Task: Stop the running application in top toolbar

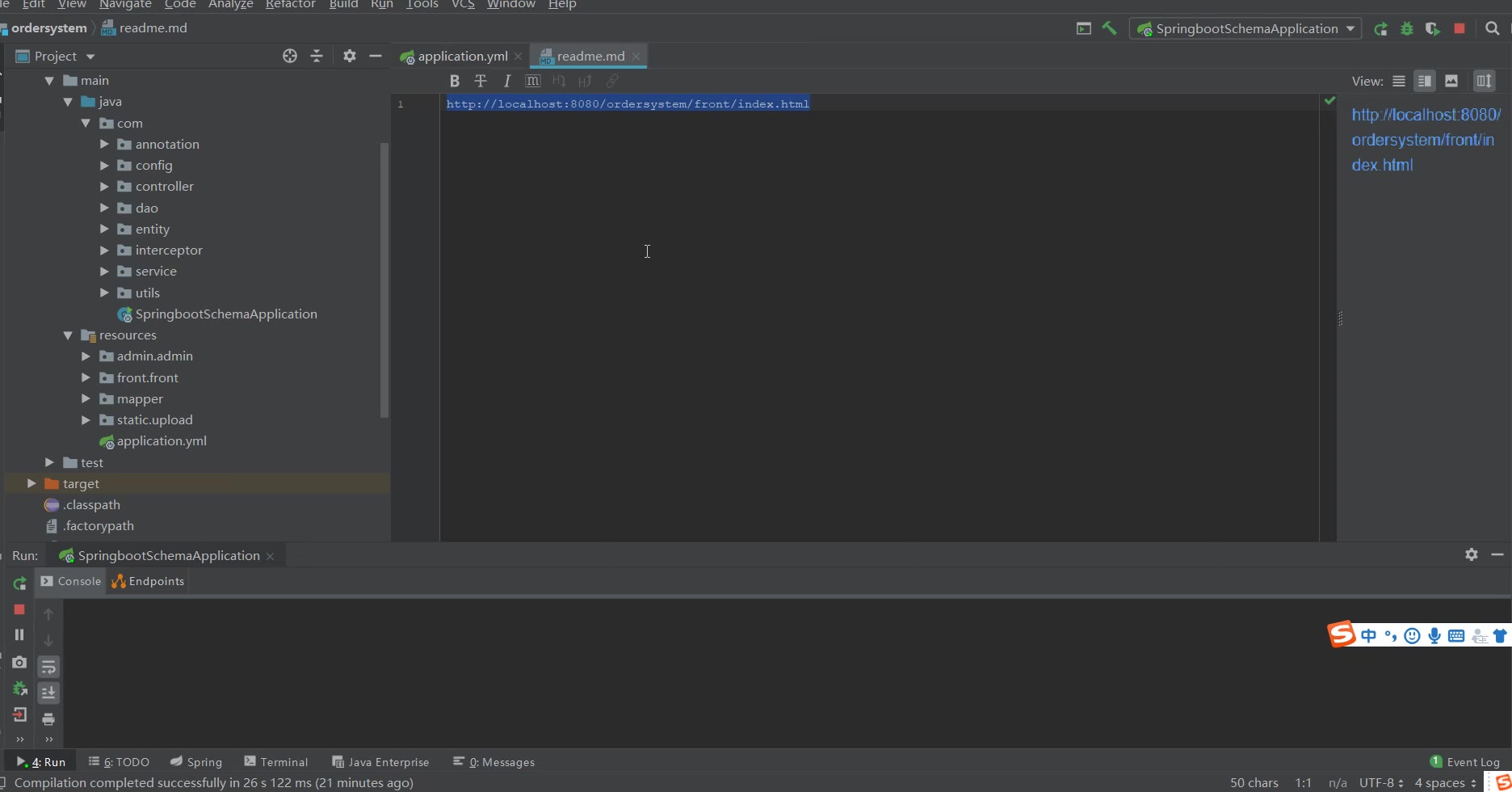Action: coord(1459,28)
